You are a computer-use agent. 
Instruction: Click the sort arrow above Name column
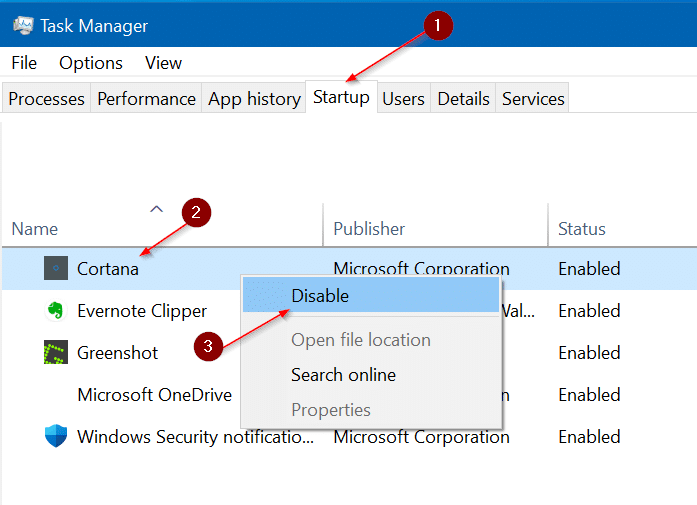point(156,209)
